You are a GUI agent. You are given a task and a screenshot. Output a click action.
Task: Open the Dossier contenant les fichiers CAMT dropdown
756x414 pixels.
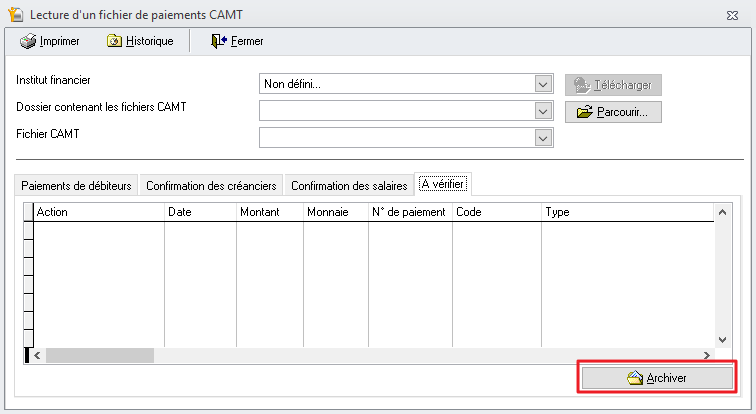click(543, 111)
